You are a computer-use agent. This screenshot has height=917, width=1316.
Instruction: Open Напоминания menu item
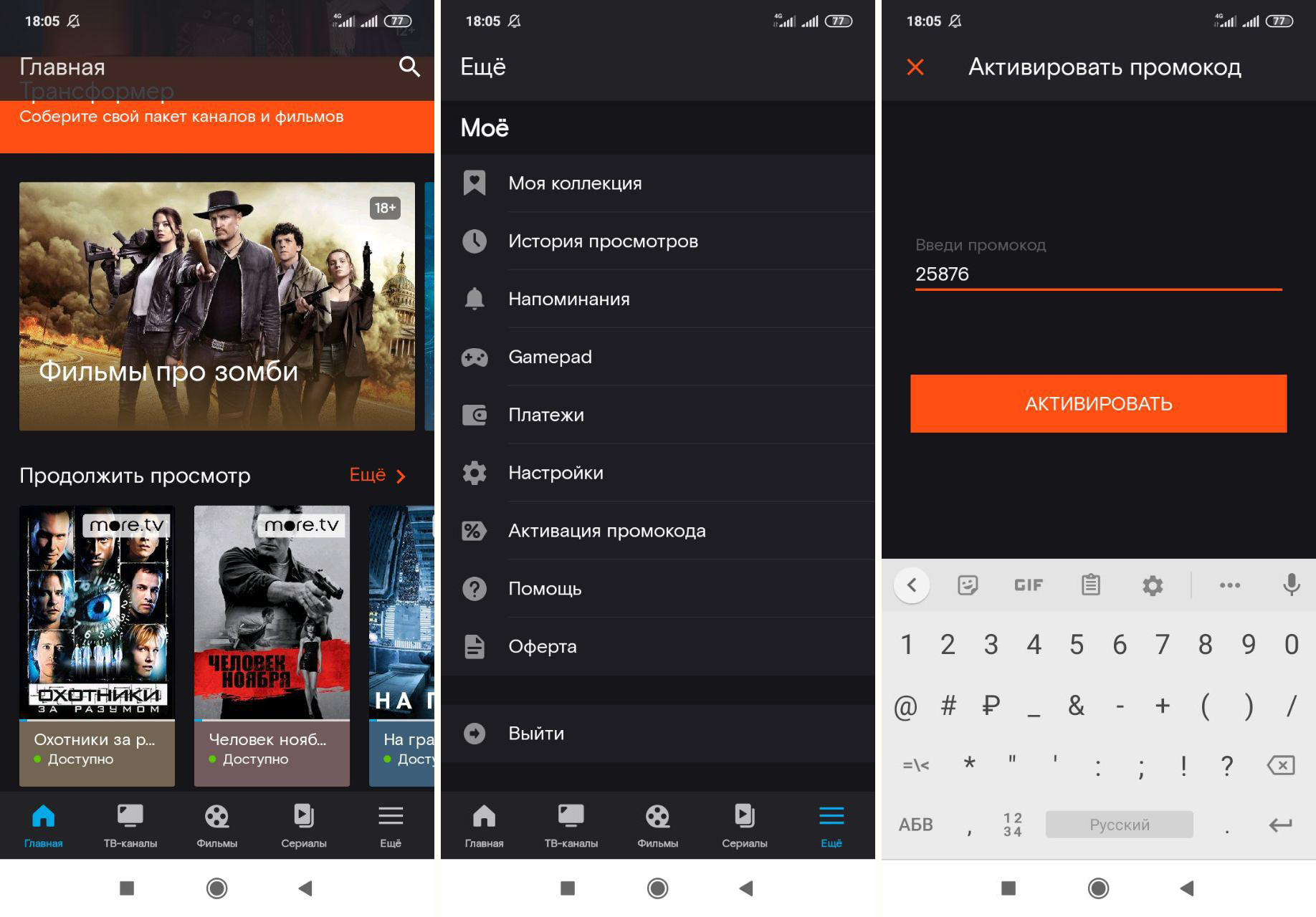click(658, 299)
